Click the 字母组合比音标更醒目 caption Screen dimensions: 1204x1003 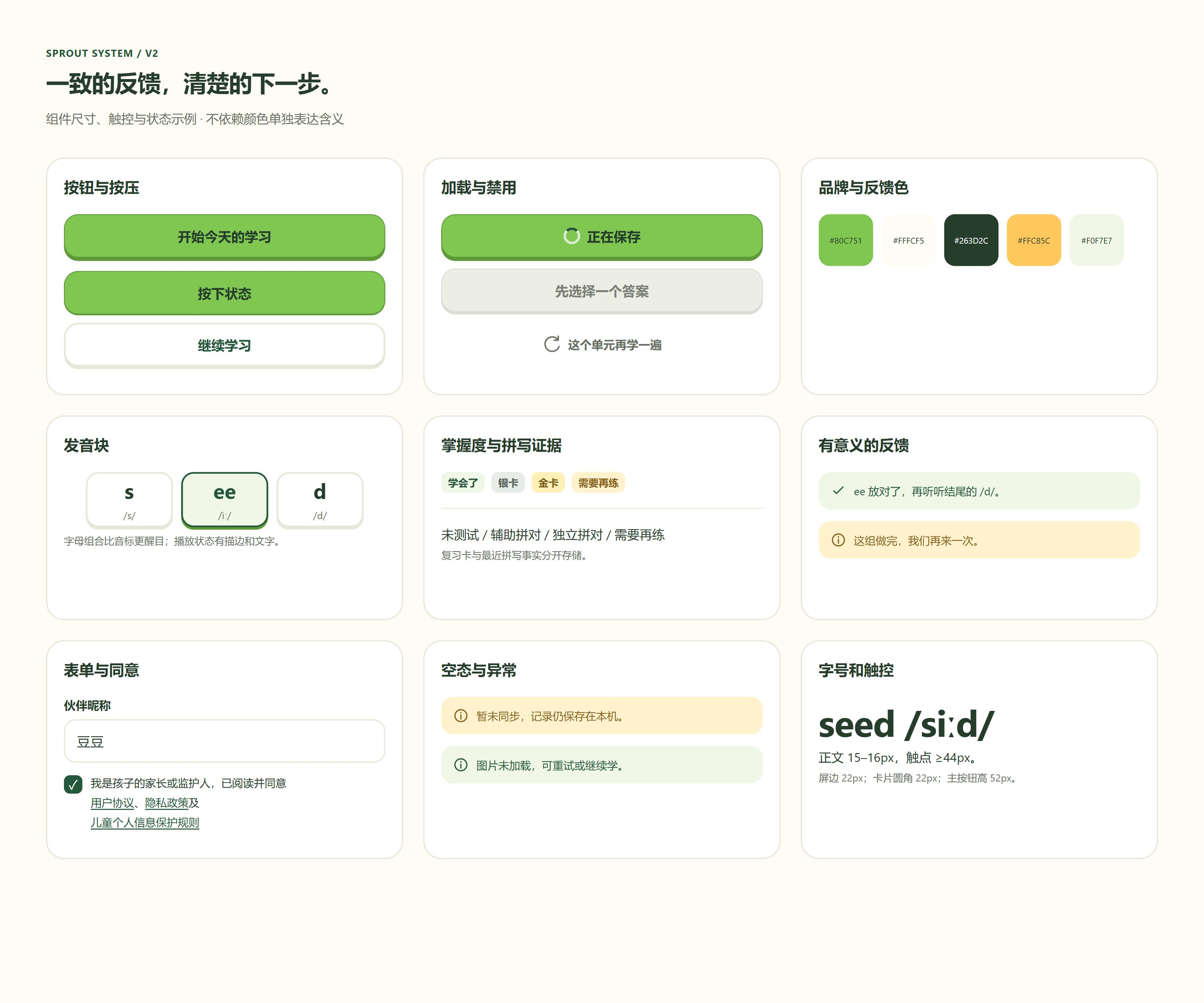[x=173, y=541]
